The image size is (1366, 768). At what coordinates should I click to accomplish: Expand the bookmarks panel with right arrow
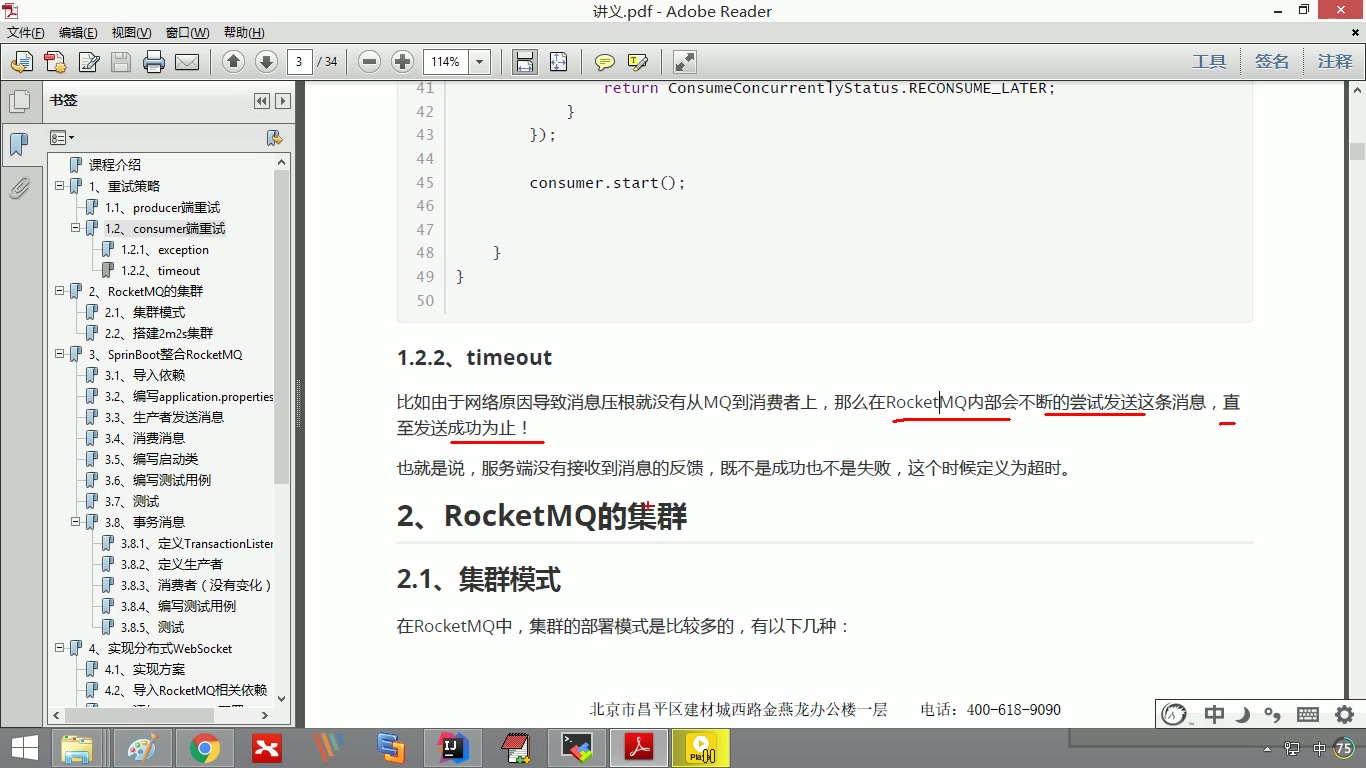tap(283, 101)
